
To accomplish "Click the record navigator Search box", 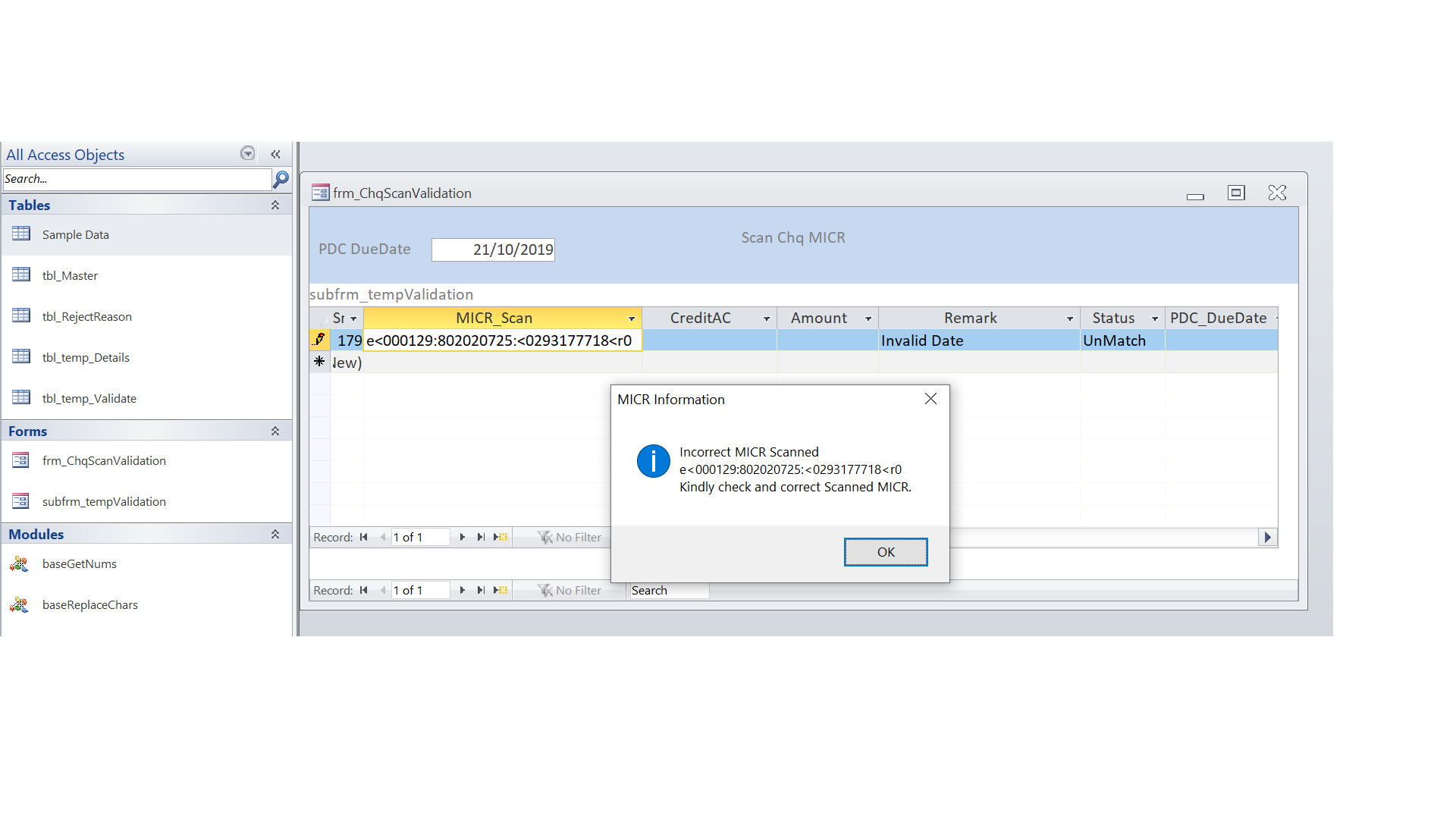I will click(x=667, y=590).
